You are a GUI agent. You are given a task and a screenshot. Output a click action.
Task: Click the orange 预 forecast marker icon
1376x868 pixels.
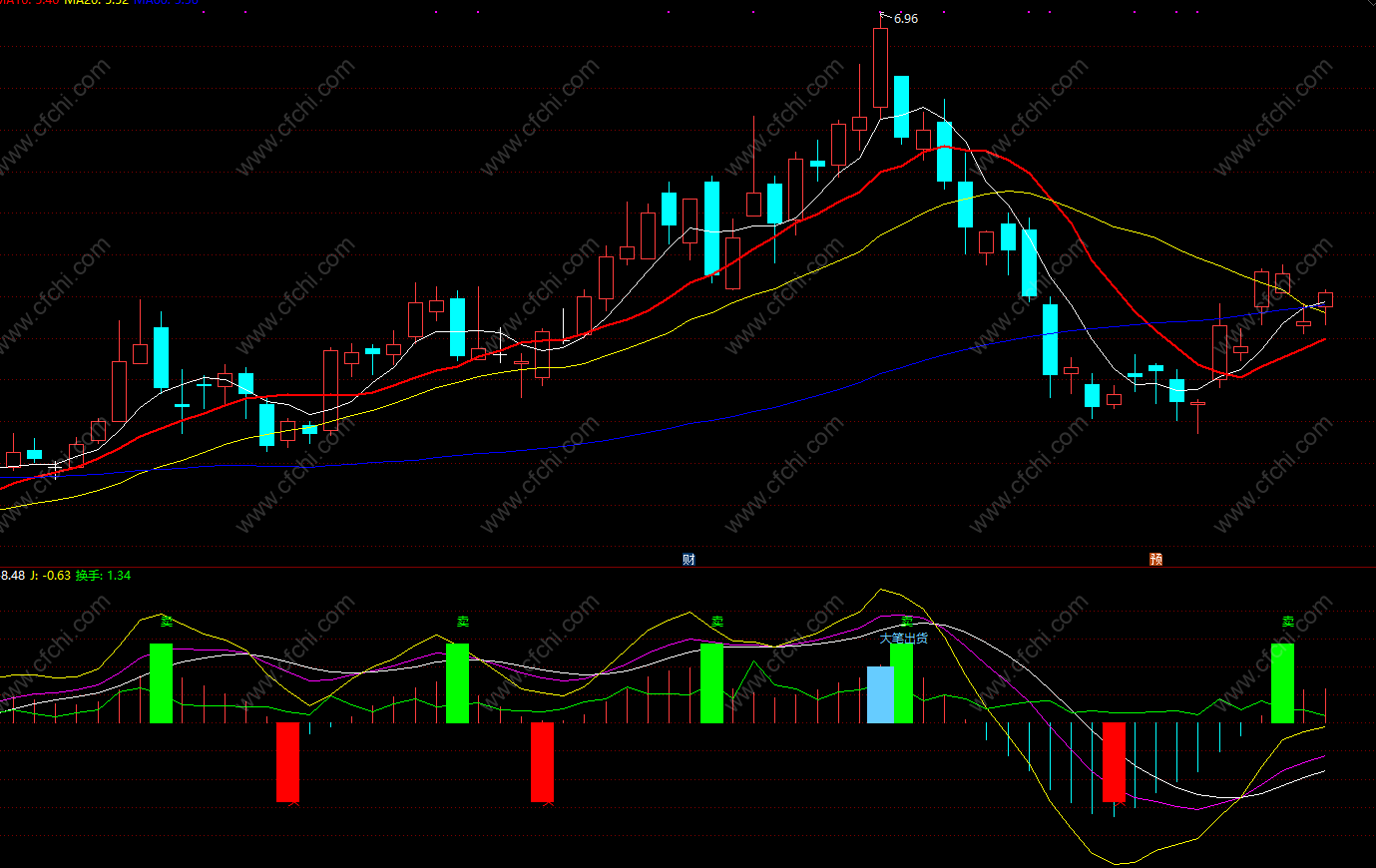[1155, 559]
